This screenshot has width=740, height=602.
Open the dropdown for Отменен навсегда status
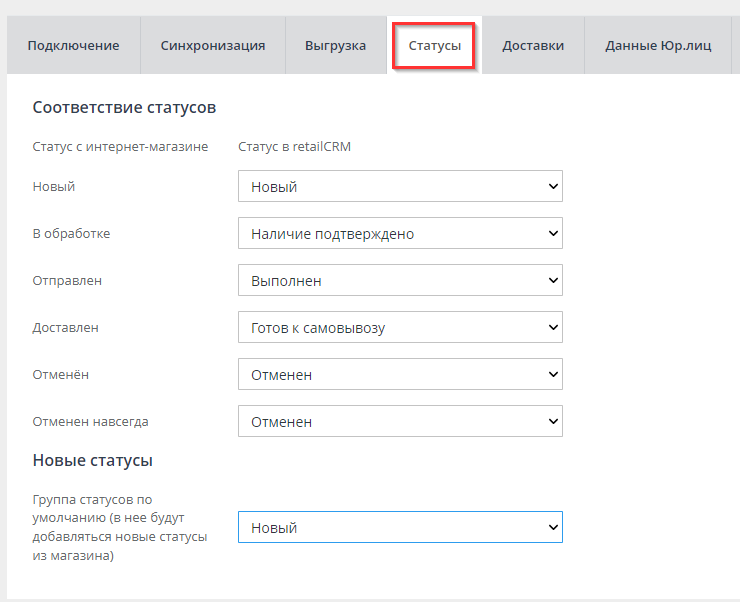coord(400,421)
